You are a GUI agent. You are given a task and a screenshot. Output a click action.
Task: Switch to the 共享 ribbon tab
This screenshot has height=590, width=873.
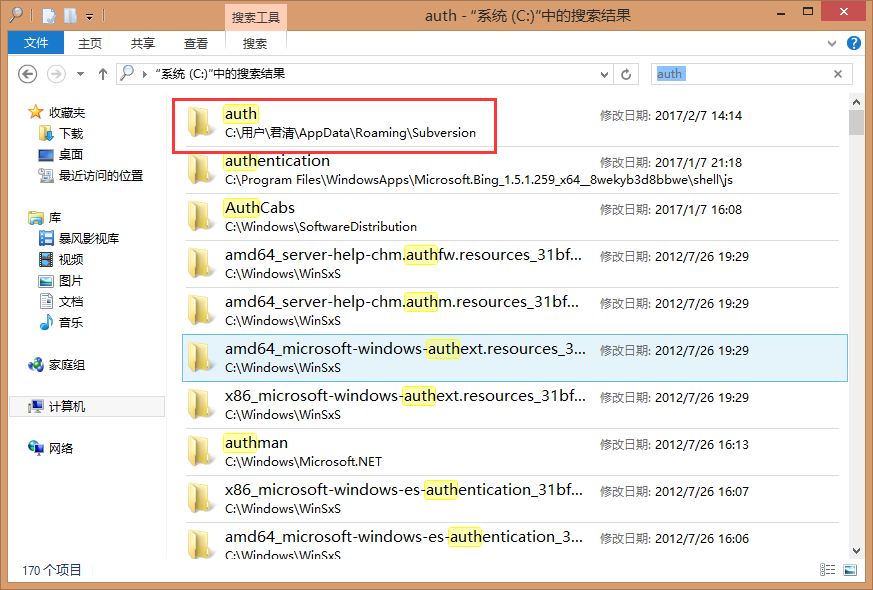pos(143,43)
